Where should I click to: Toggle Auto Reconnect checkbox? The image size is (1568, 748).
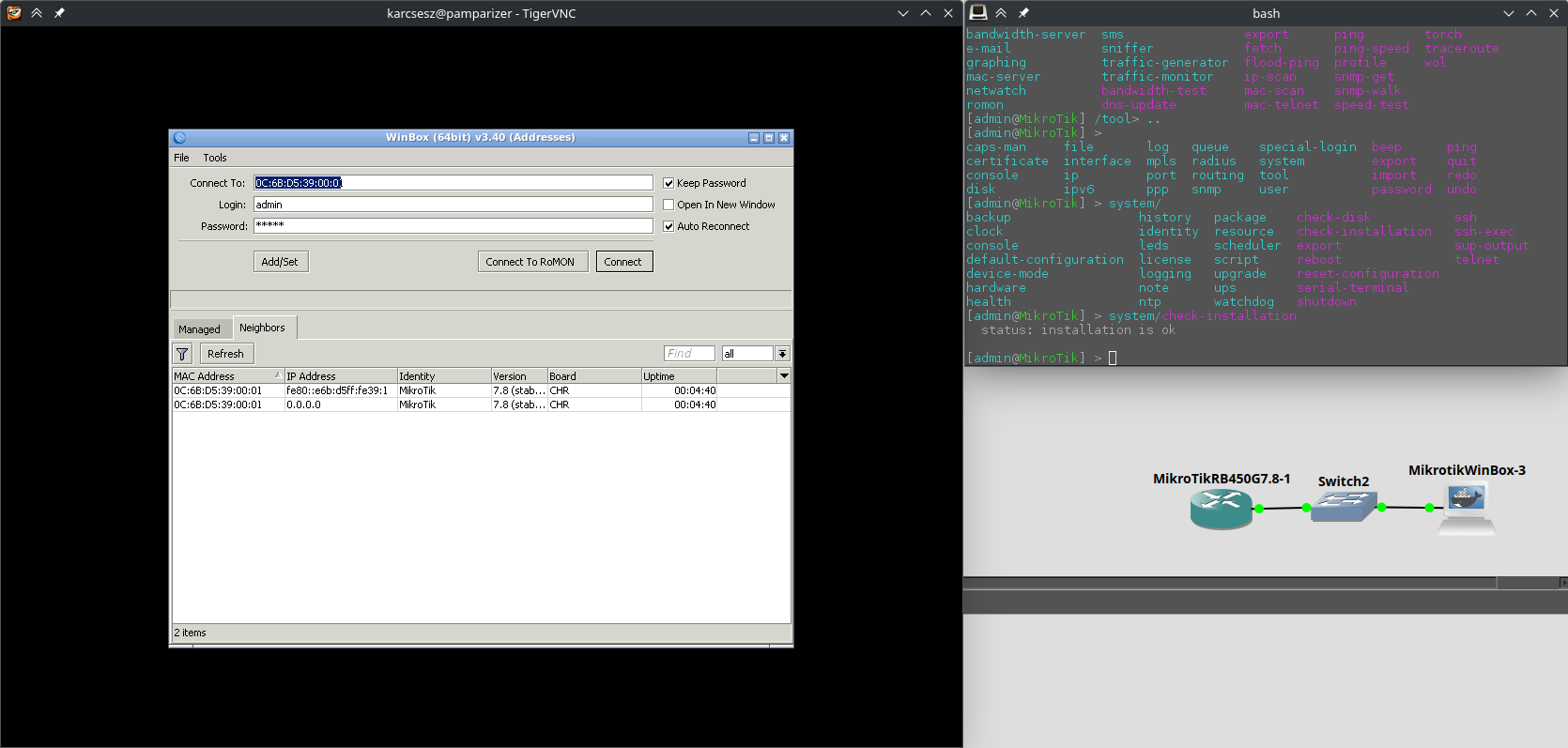click(669, 226)
